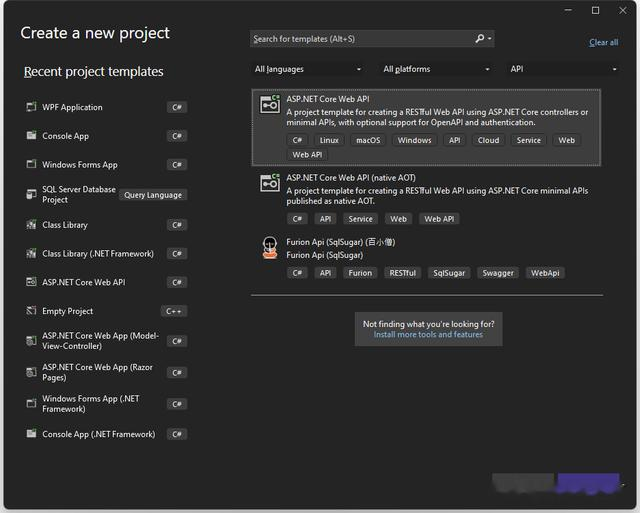Click the Furion tag
The height and width of the screenshot is (513, 640).
coord(360,273)
